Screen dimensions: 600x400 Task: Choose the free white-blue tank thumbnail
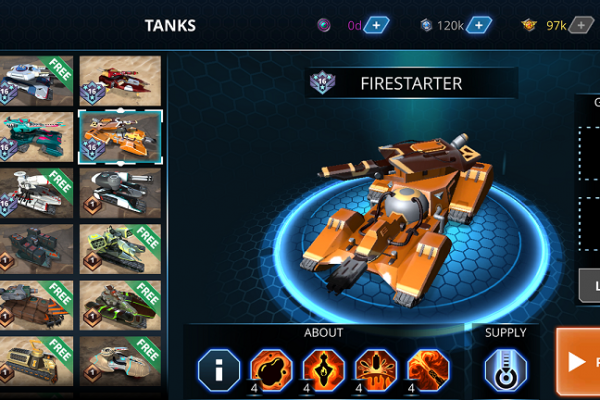[x=36, y=81]
